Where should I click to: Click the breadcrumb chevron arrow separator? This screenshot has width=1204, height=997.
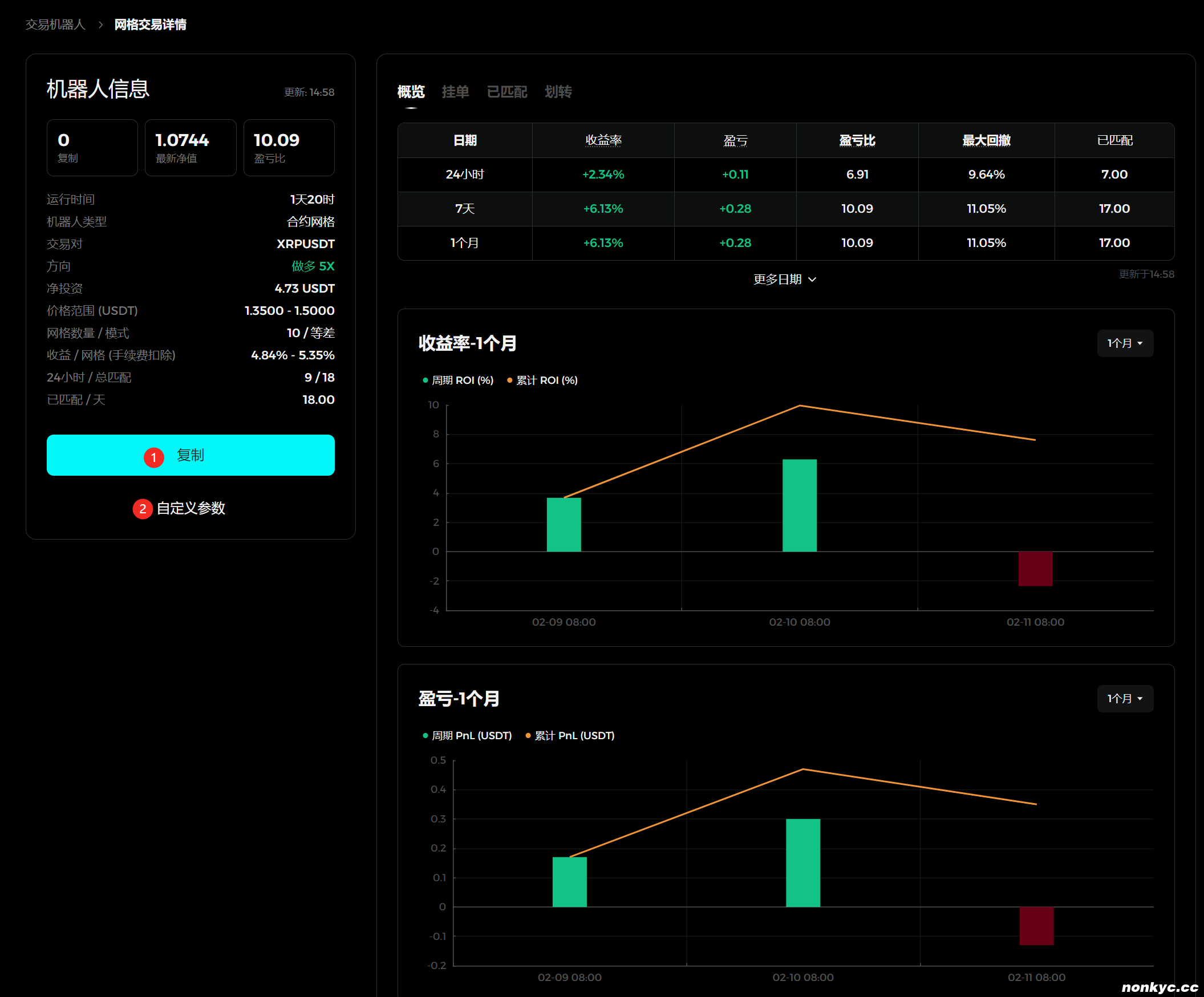tap(100, 25)
